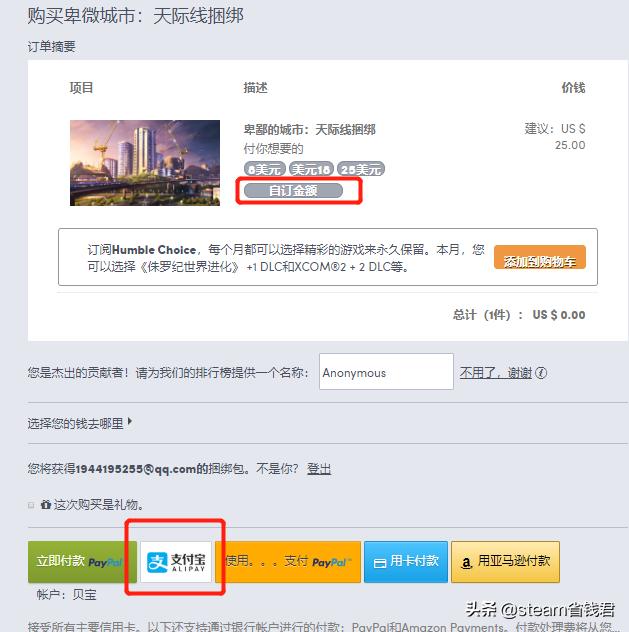Click the help question mark icon
The width and height of the screenshot is (629, 632).
541,373
